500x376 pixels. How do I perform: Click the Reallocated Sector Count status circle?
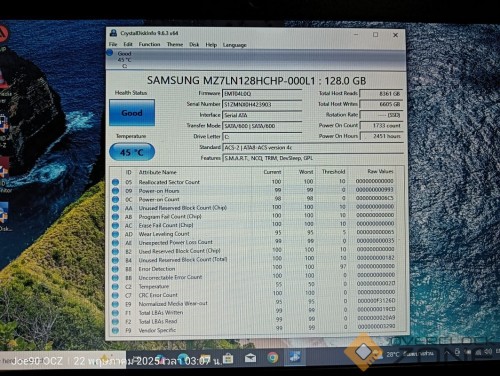click(115, 182)
